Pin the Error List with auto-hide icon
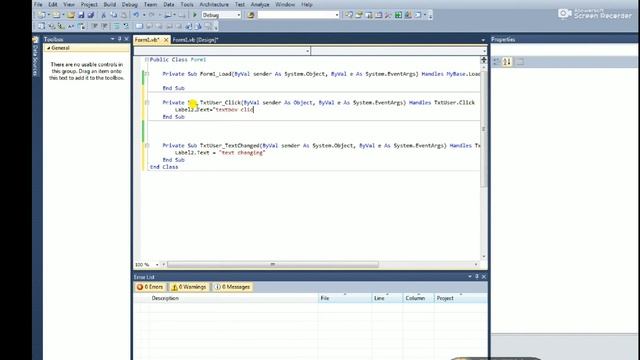 click(476, 276)
